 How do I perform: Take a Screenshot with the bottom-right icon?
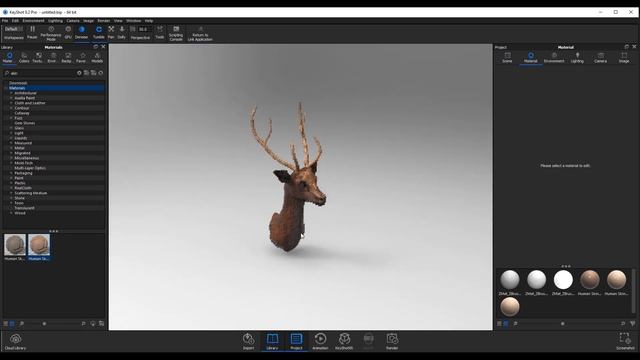[x=625, y=341]
